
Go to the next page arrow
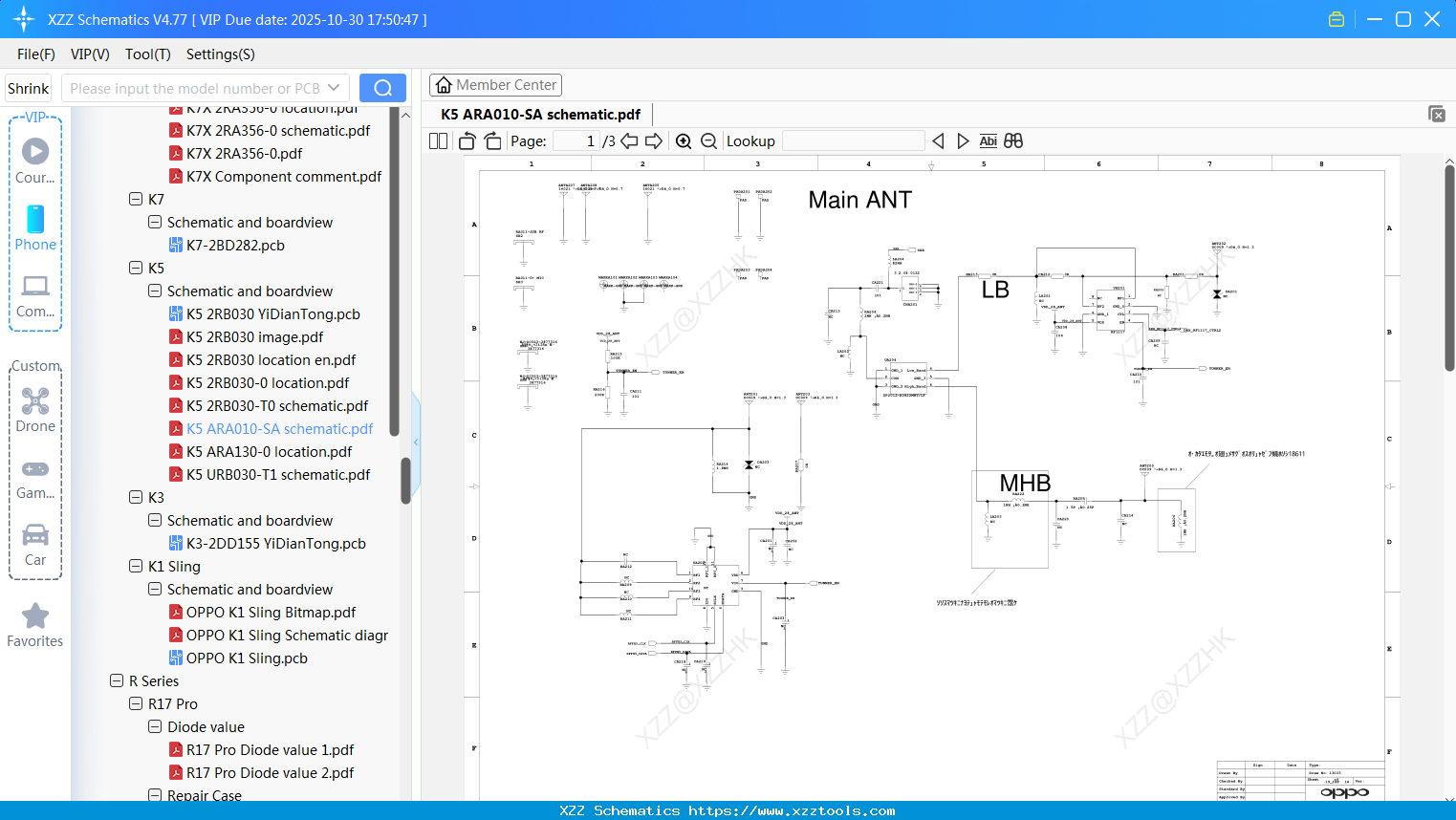pos(654,141)
